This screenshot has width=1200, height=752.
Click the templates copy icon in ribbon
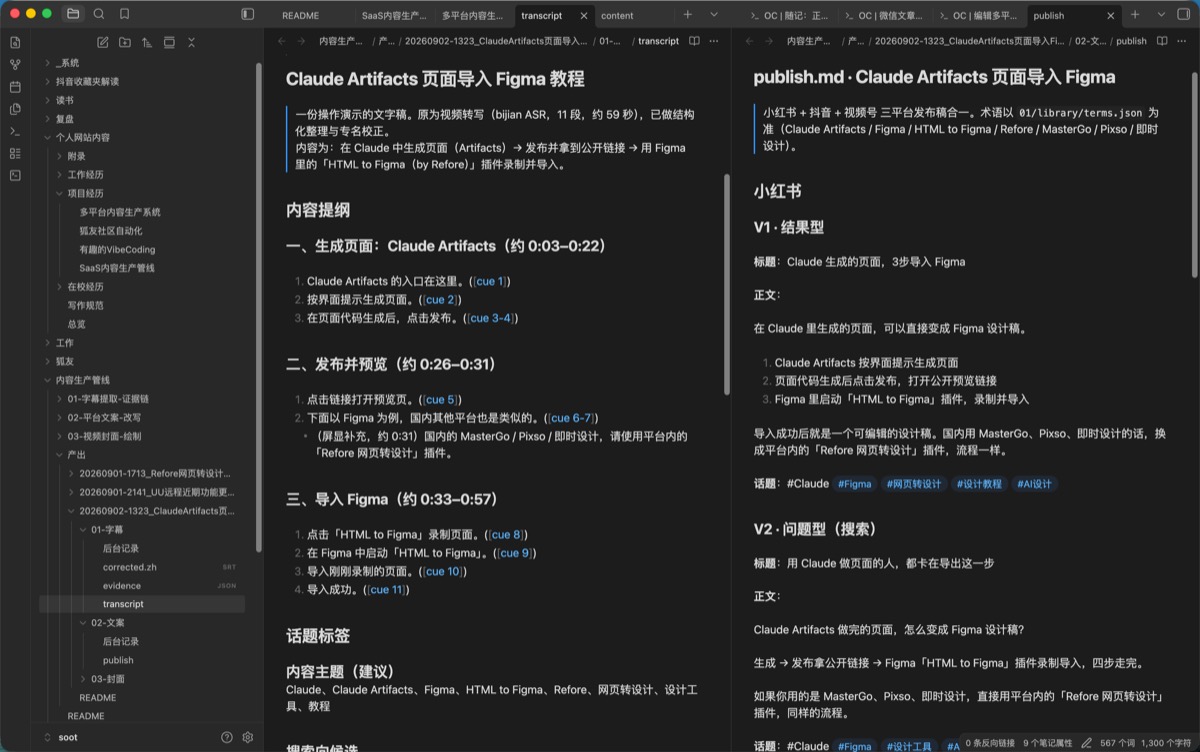coord(14,109)
